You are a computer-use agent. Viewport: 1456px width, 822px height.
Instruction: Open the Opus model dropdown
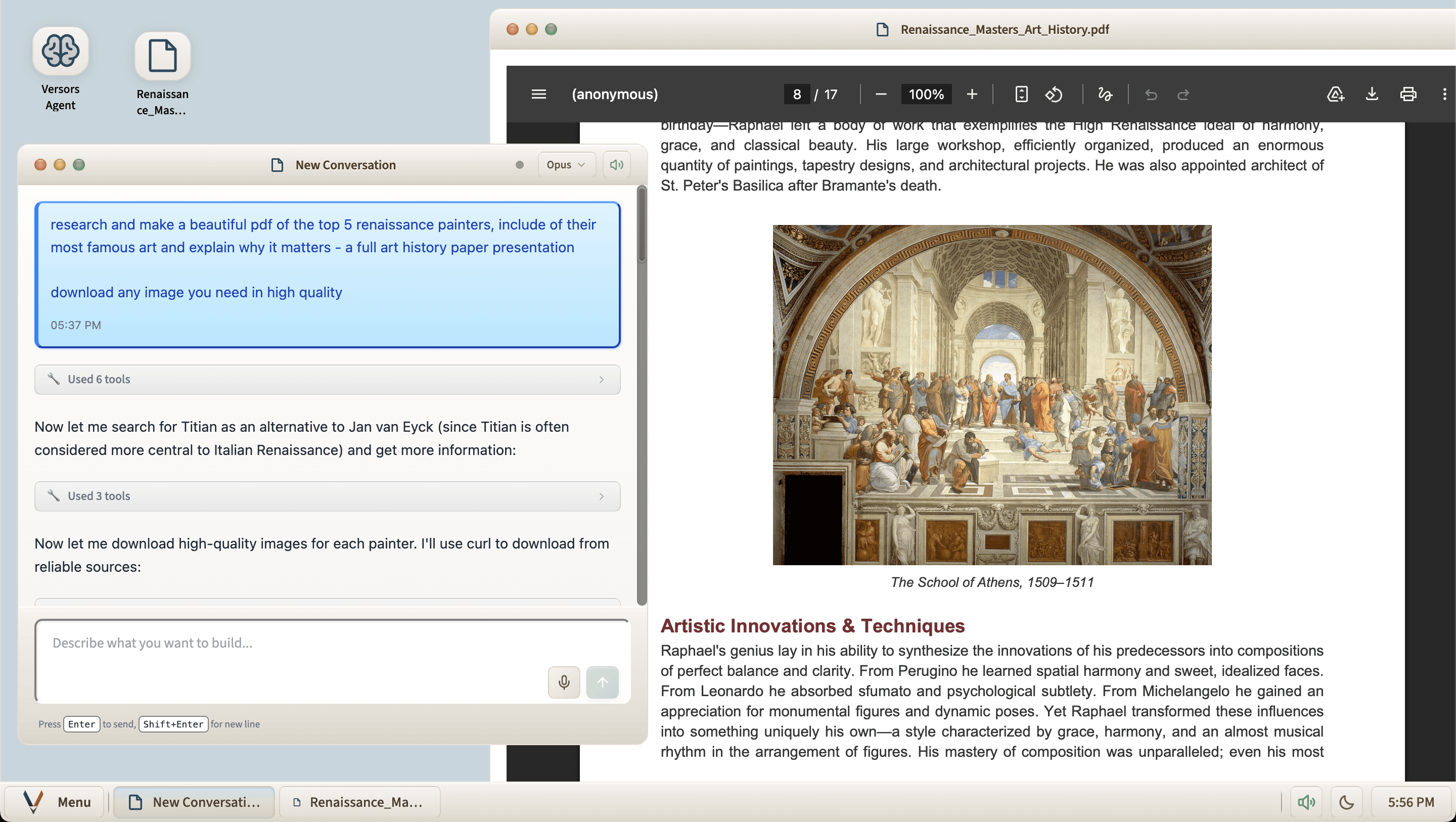coord(566,164)
